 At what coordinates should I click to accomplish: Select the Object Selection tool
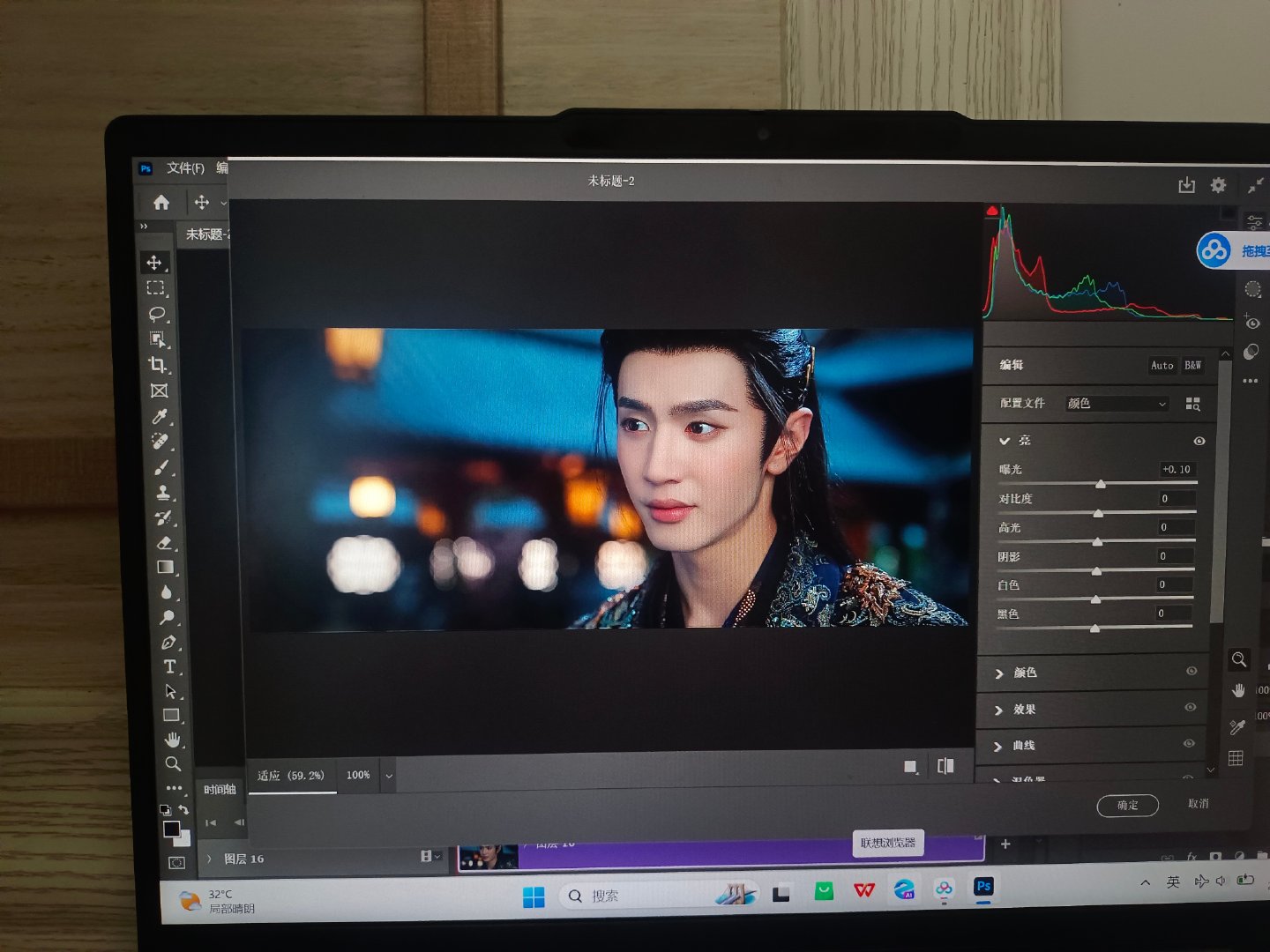pos(158,339)
